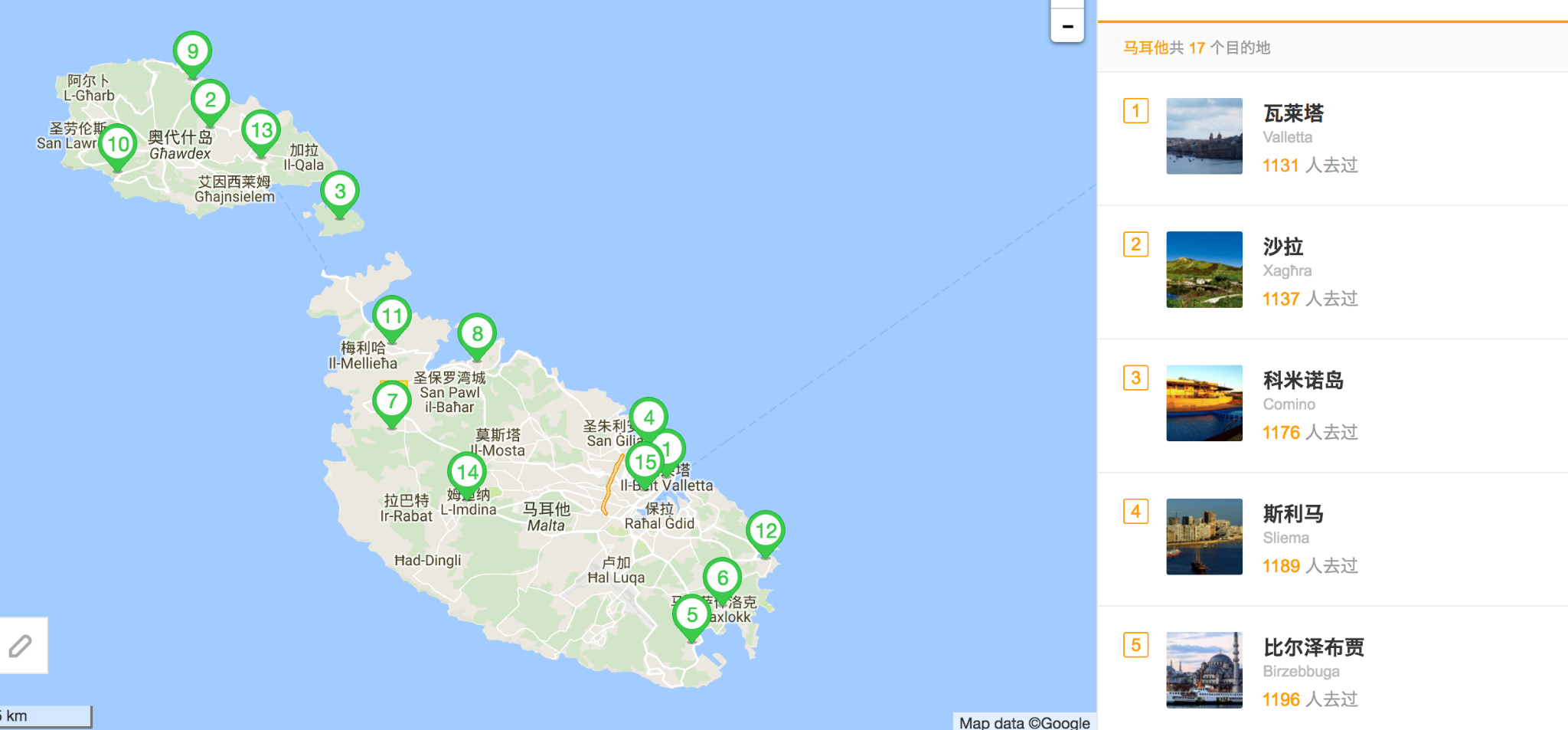Open the 斯利马 Sliema destination link

click(1293, 514)
